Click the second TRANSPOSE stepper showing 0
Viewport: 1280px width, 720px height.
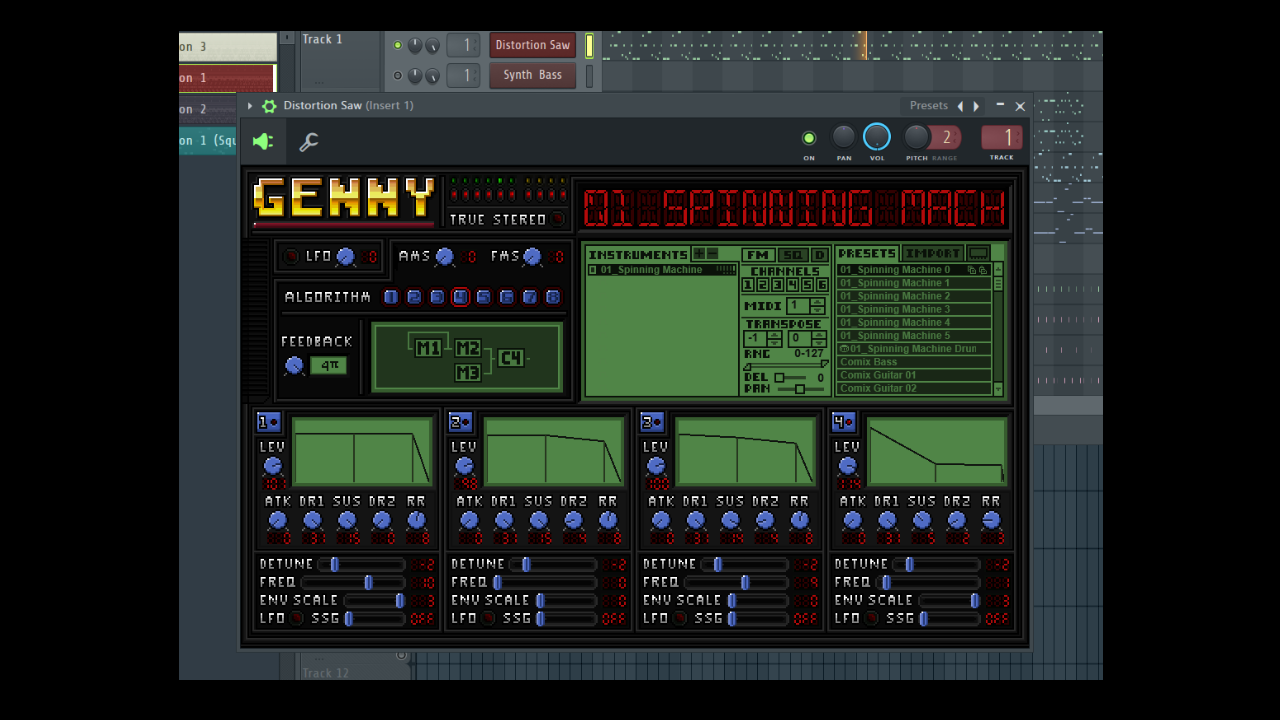[807, 339]
